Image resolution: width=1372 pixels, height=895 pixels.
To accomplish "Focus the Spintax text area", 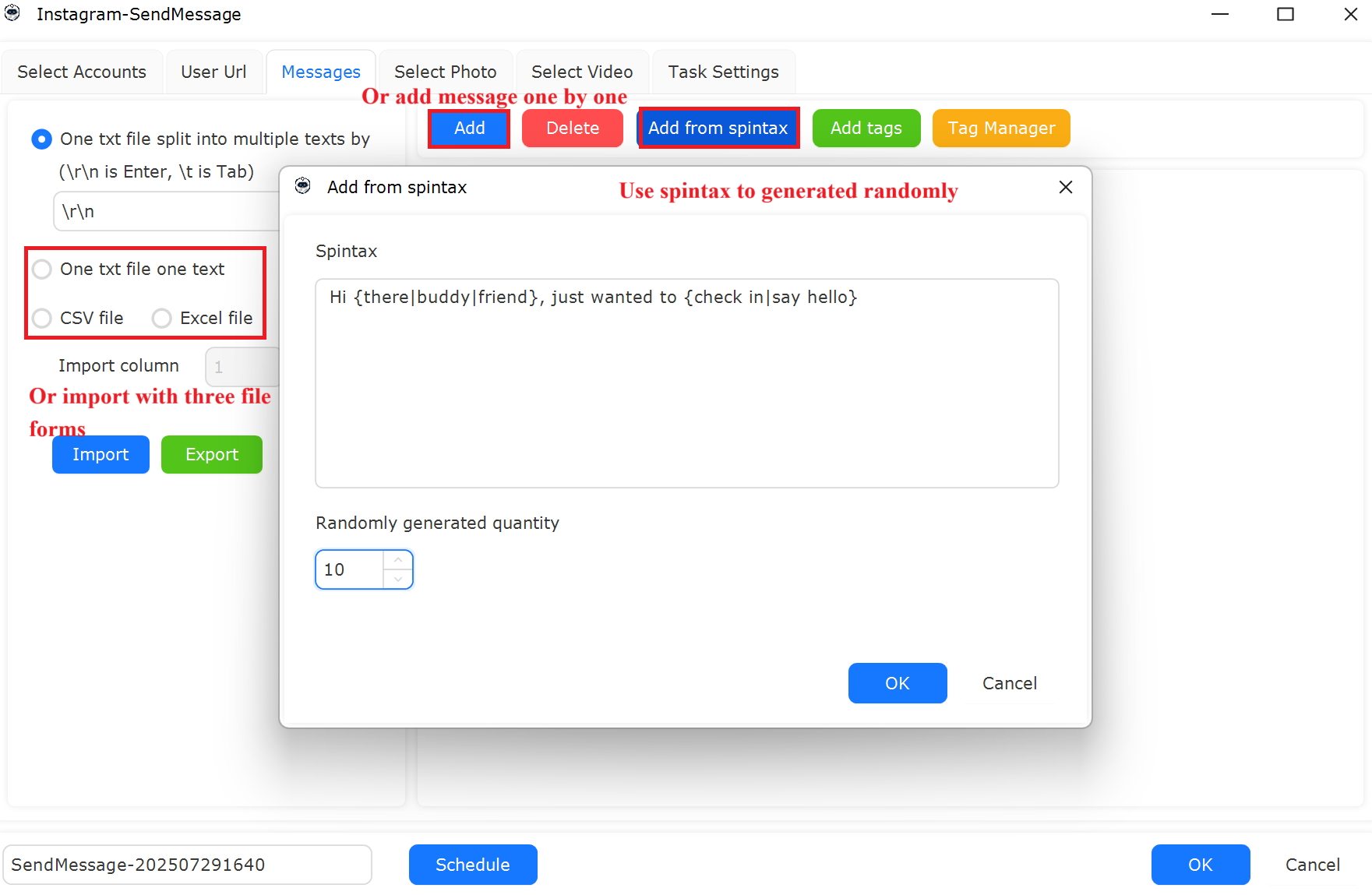I will [x=687, y=383].
